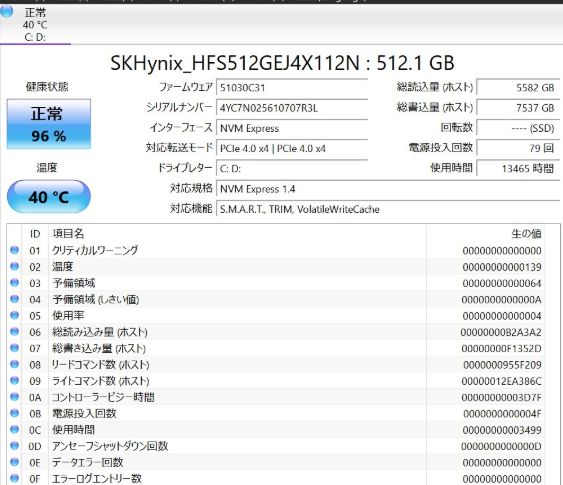Click status icon of row 0F エラーログエントリー数
563x485 pixels.
point(14,478)
